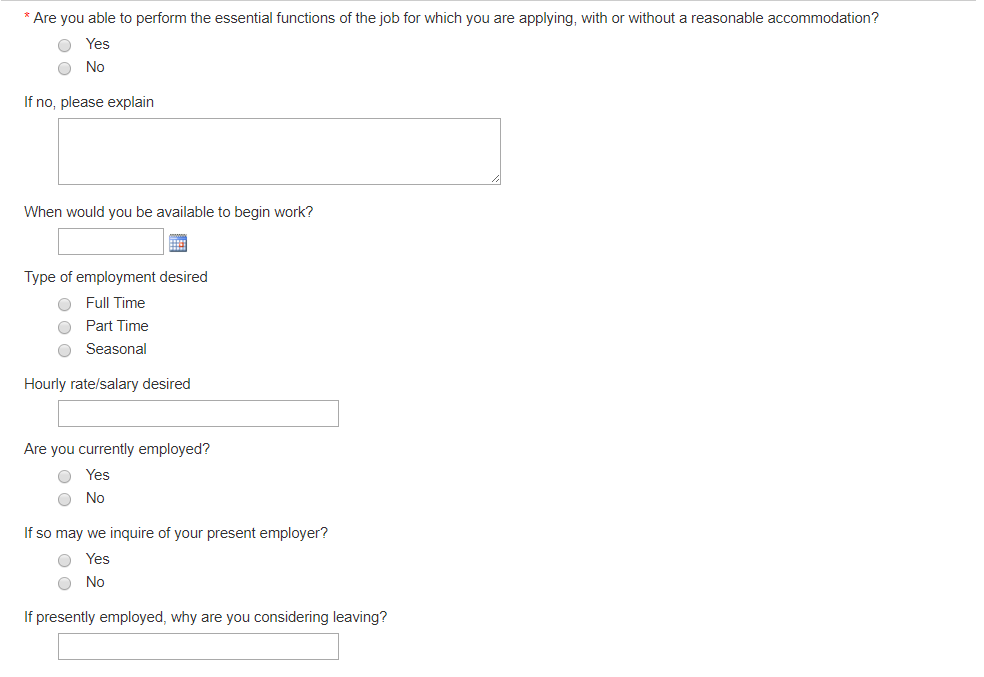Select 'No' under 'Are you currently employed?'
Viewport: 984px width, 677px height.
[x=64, y=498]
